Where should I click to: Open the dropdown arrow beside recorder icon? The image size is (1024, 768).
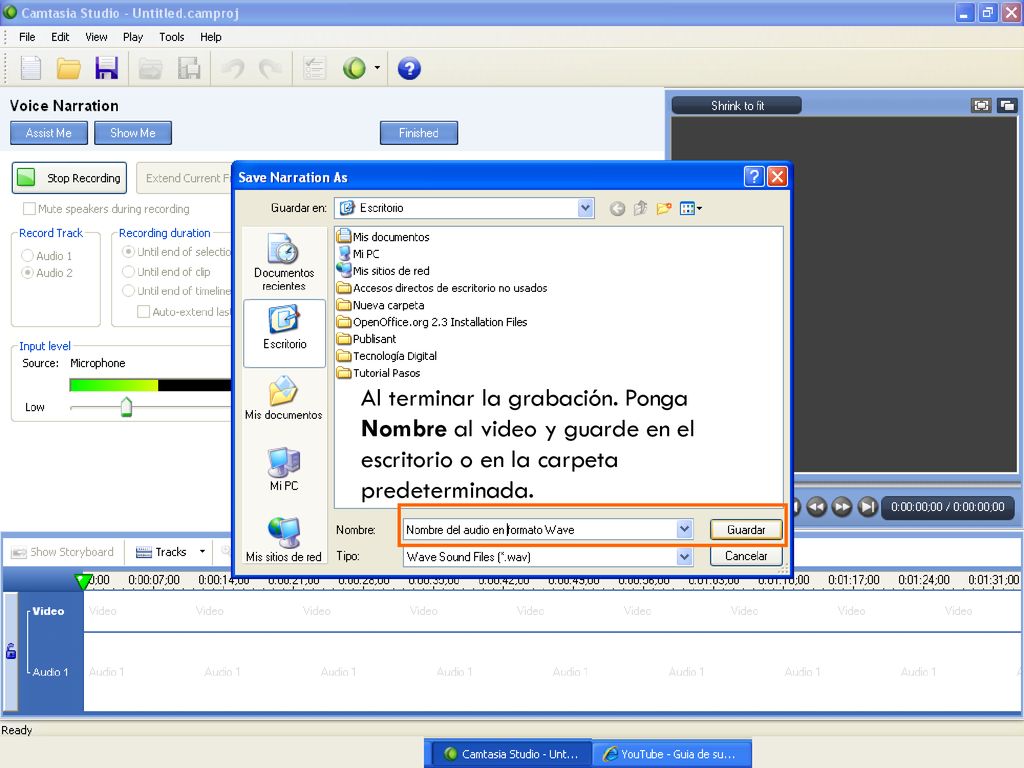click(x=377, y=68)
